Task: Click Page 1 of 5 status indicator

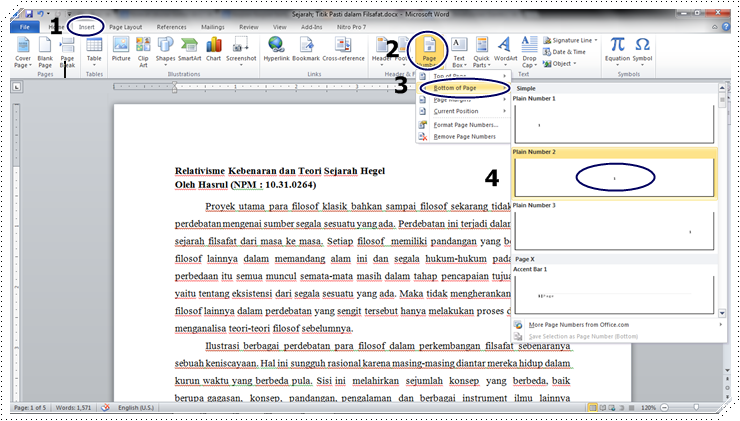Action: (x=30, y=407)
